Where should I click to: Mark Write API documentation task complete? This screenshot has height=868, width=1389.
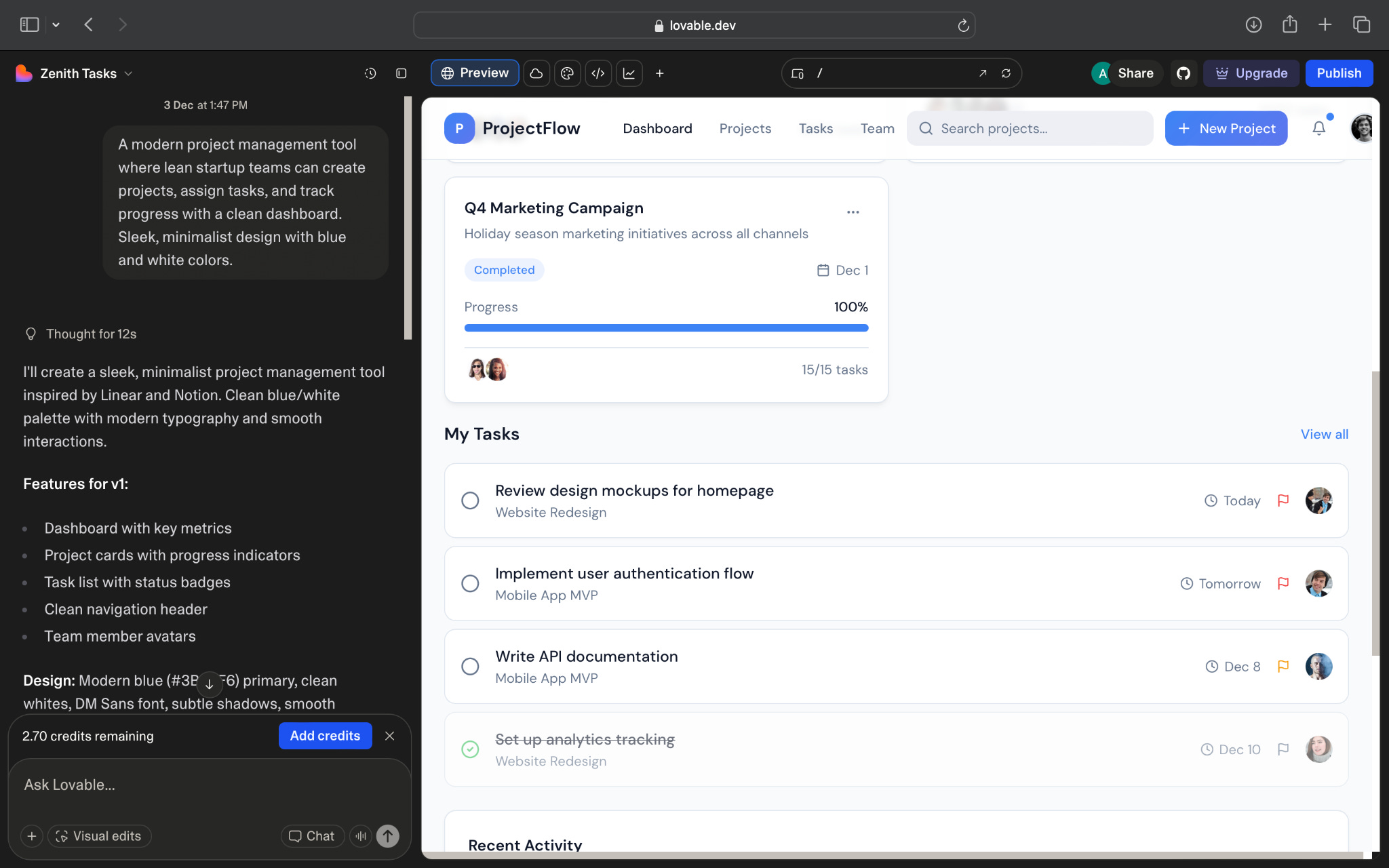point(470,667)
